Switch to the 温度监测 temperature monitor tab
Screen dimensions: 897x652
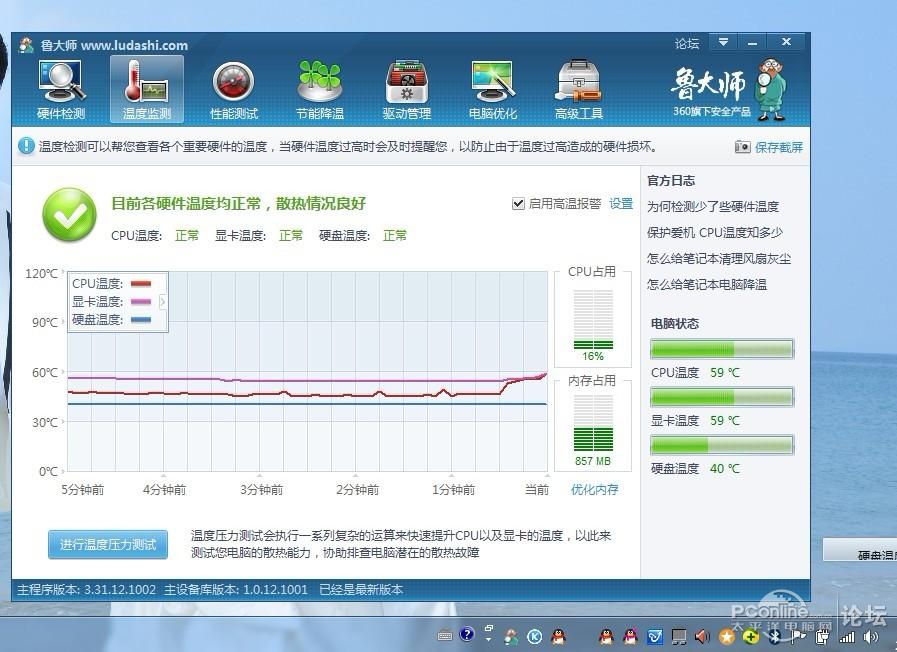coord(147,90)
